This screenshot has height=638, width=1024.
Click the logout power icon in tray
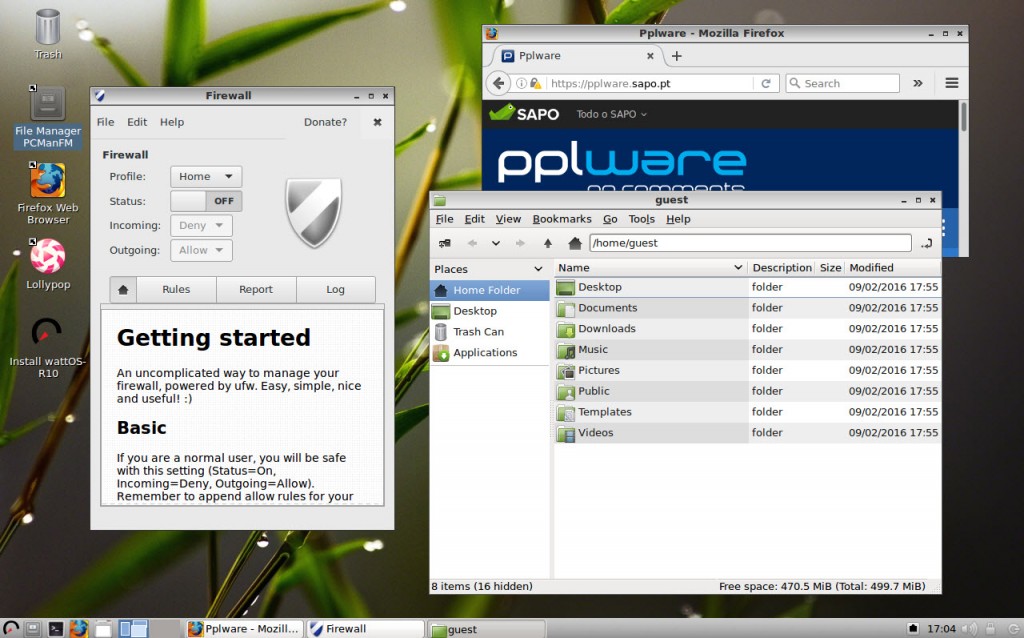1013,629
